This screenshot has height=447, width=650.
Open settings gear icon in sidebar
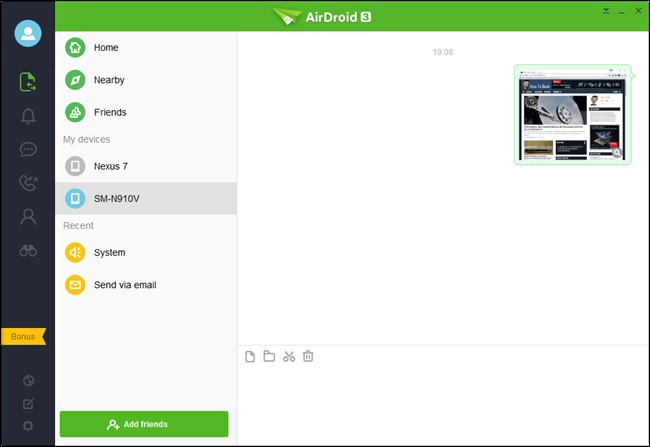28,426
